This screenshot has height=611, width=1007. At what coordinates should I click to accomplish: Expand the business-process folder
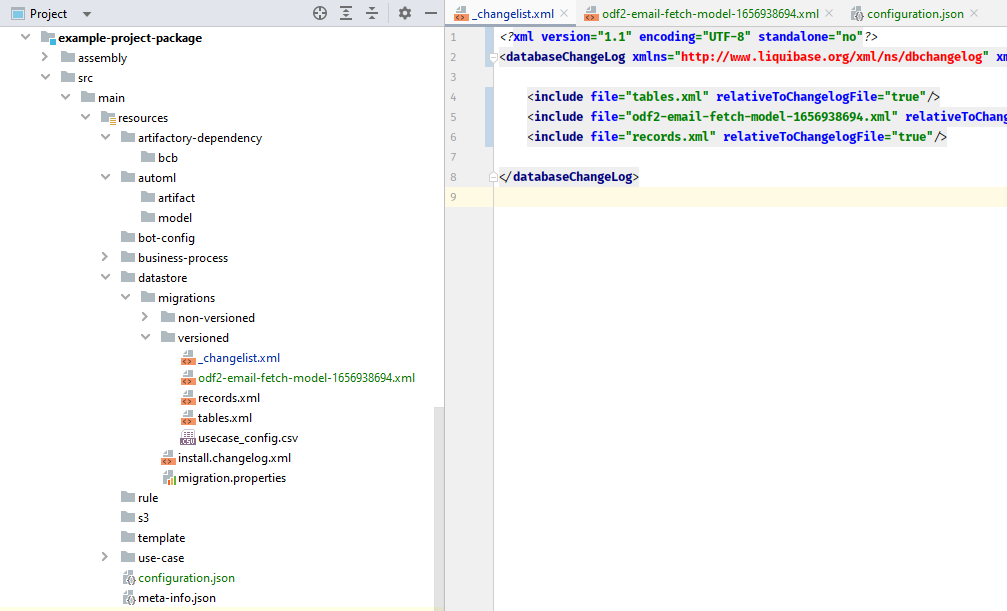pyautogui.click(x=105, y=257)
